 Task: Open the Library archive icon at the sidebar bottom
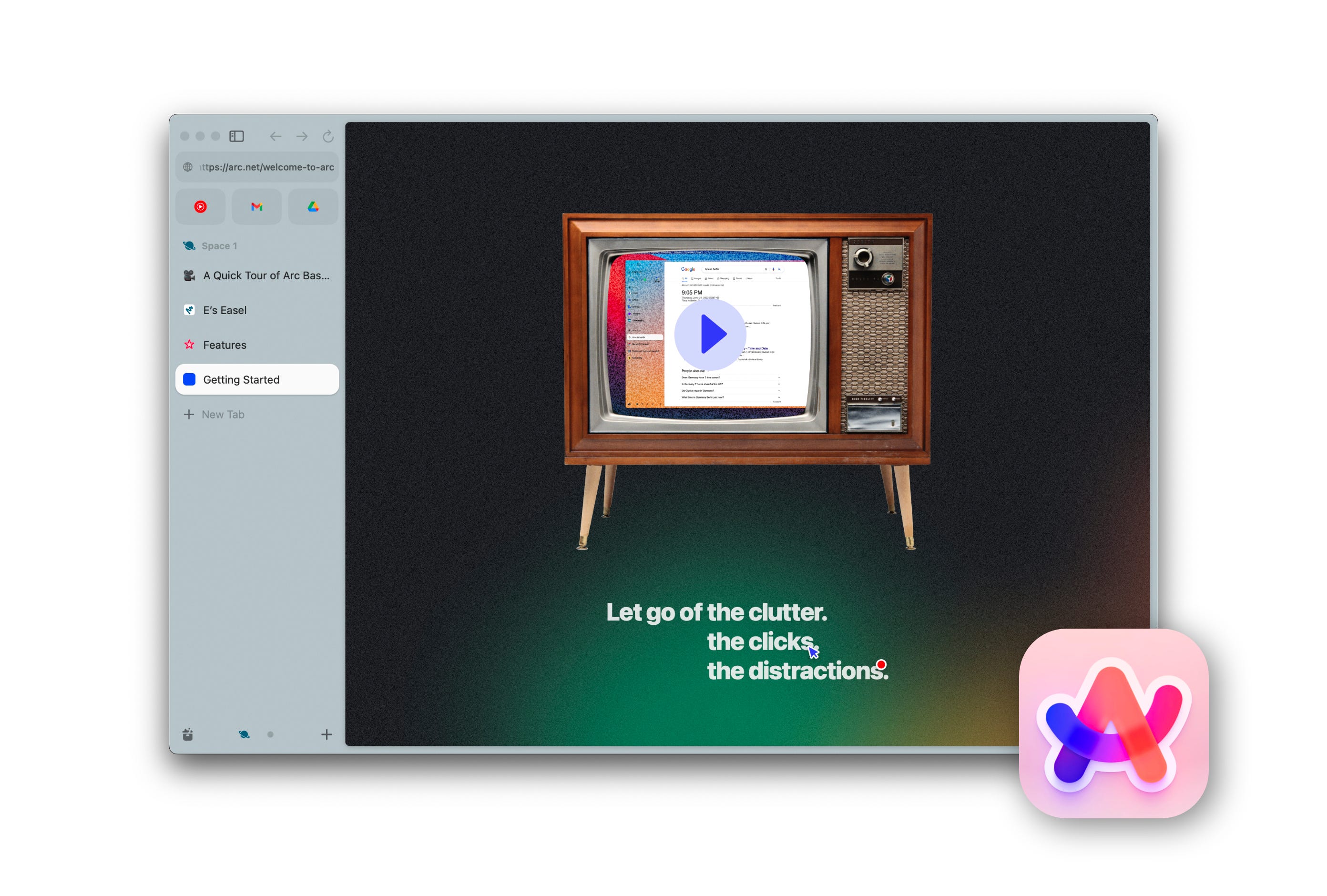coord(188,734)
